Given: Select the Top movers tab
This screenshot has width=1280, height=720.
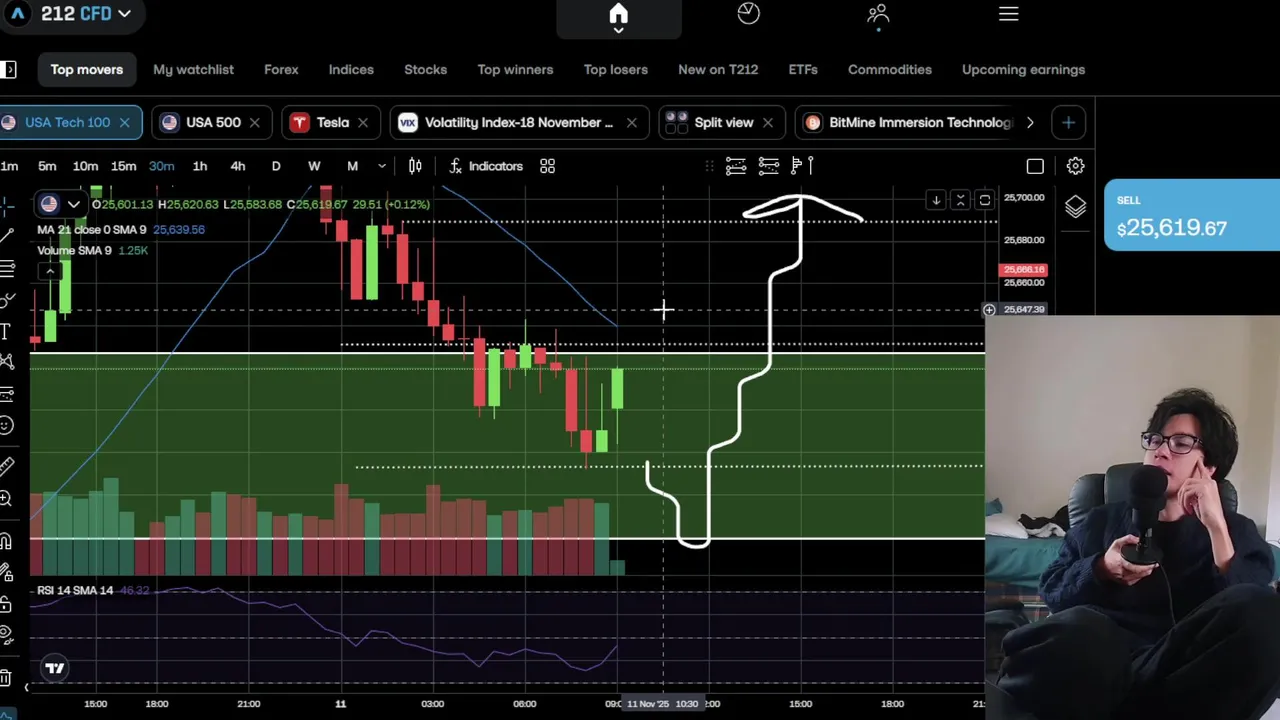Looking at the screenshot, I should click(87, 70).
